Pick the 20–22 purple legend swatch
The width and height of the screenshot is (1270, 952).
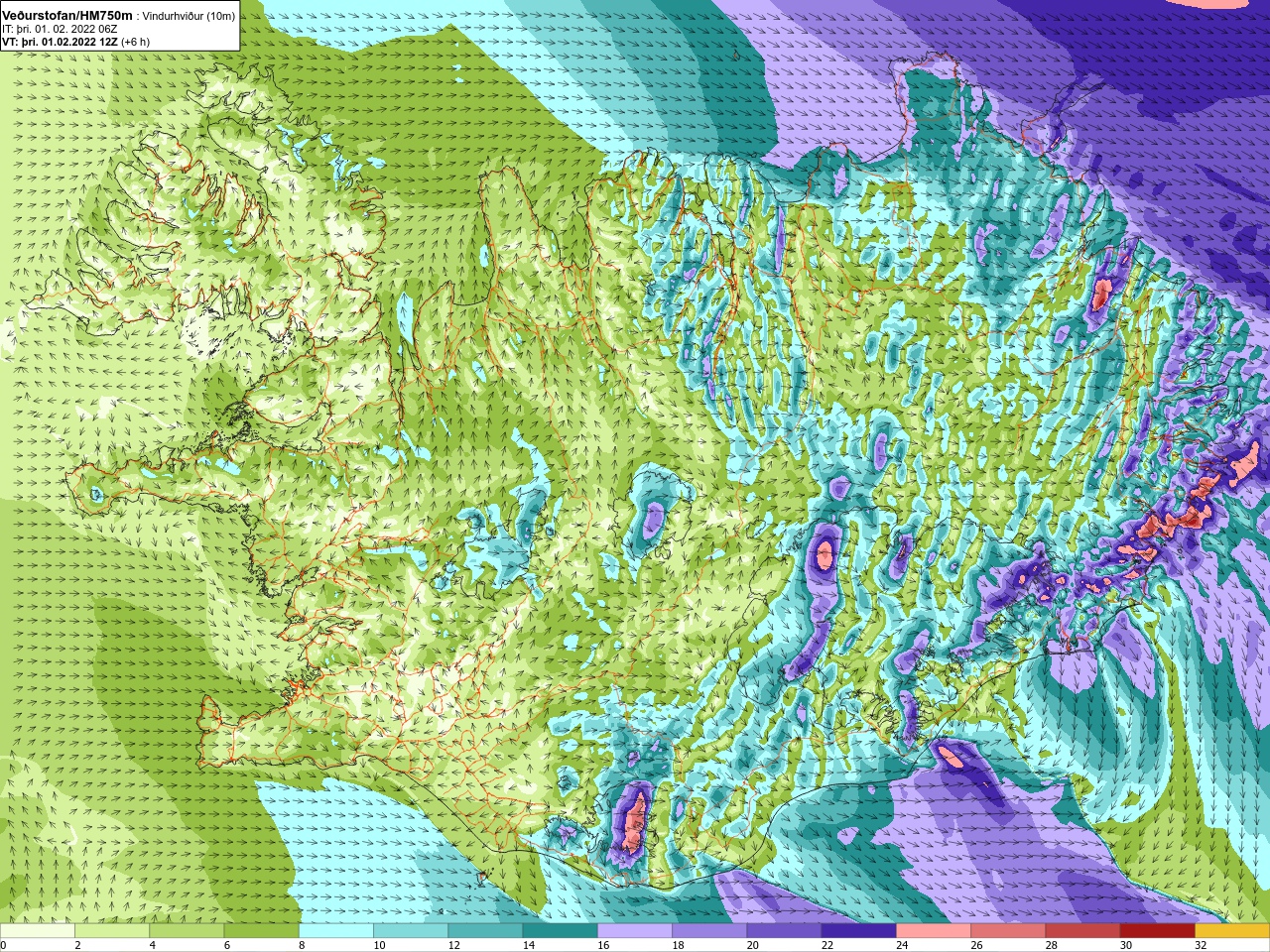tap(784, 931)
